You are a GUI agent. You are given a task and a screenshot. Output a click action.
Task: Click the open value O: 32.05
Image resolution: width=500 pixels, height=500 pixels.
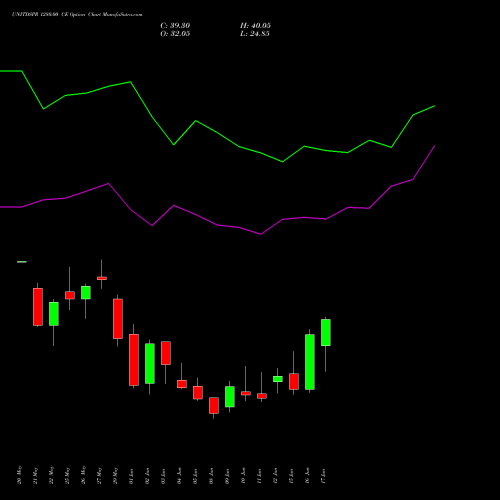pos(175,34)
